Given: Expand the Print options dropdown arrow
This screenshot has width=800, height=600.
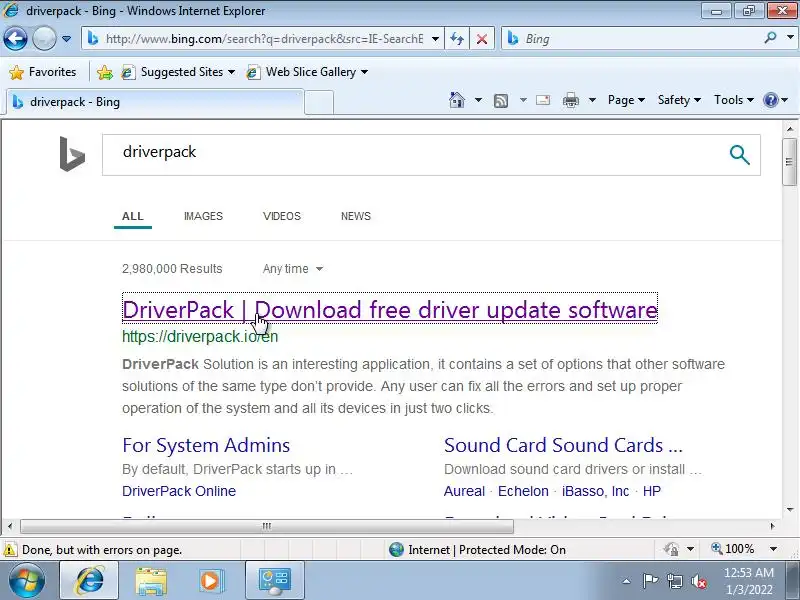Looking at the screenshot, I should pyautogui.click(x=592, y=100).
